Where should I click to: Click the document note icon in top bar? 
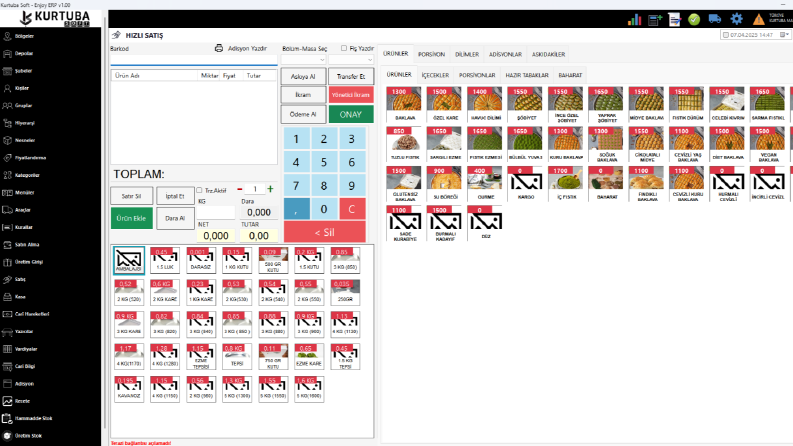(675, 19)
